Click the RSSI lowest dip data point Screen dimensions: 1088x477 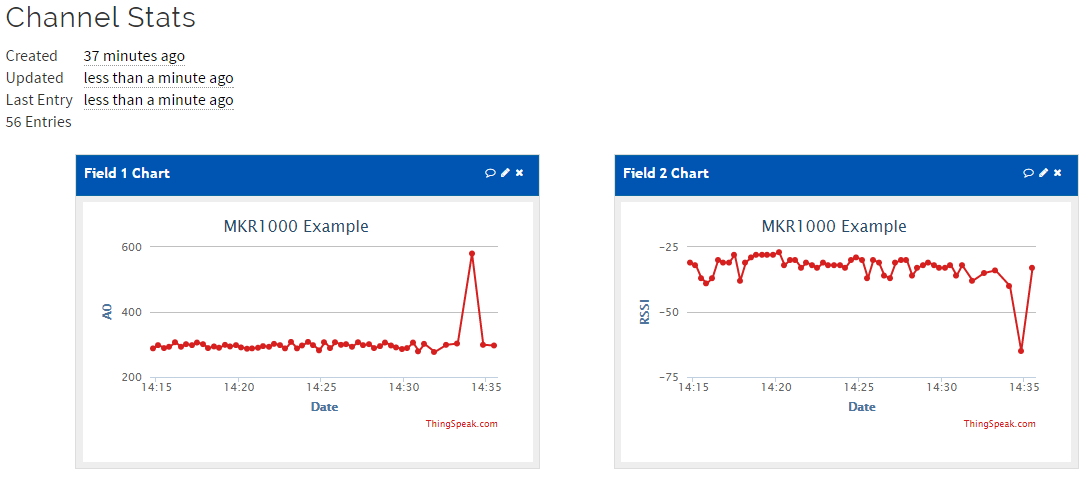(x=1021, y=351)
